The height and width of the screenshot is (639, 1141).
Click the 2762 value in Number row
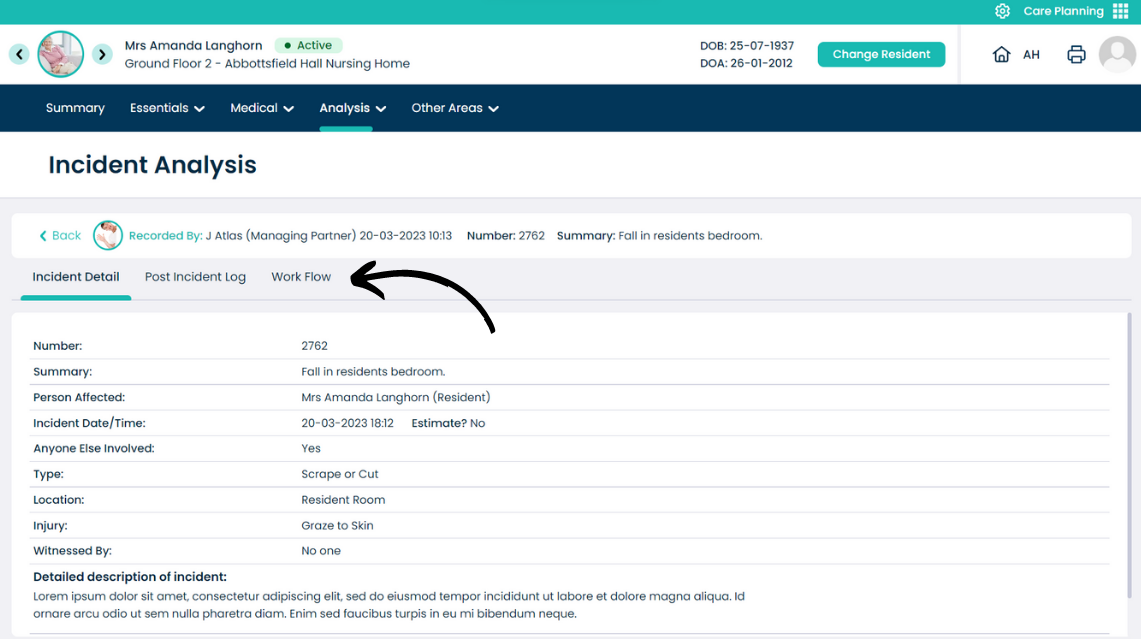pos(314,346)
